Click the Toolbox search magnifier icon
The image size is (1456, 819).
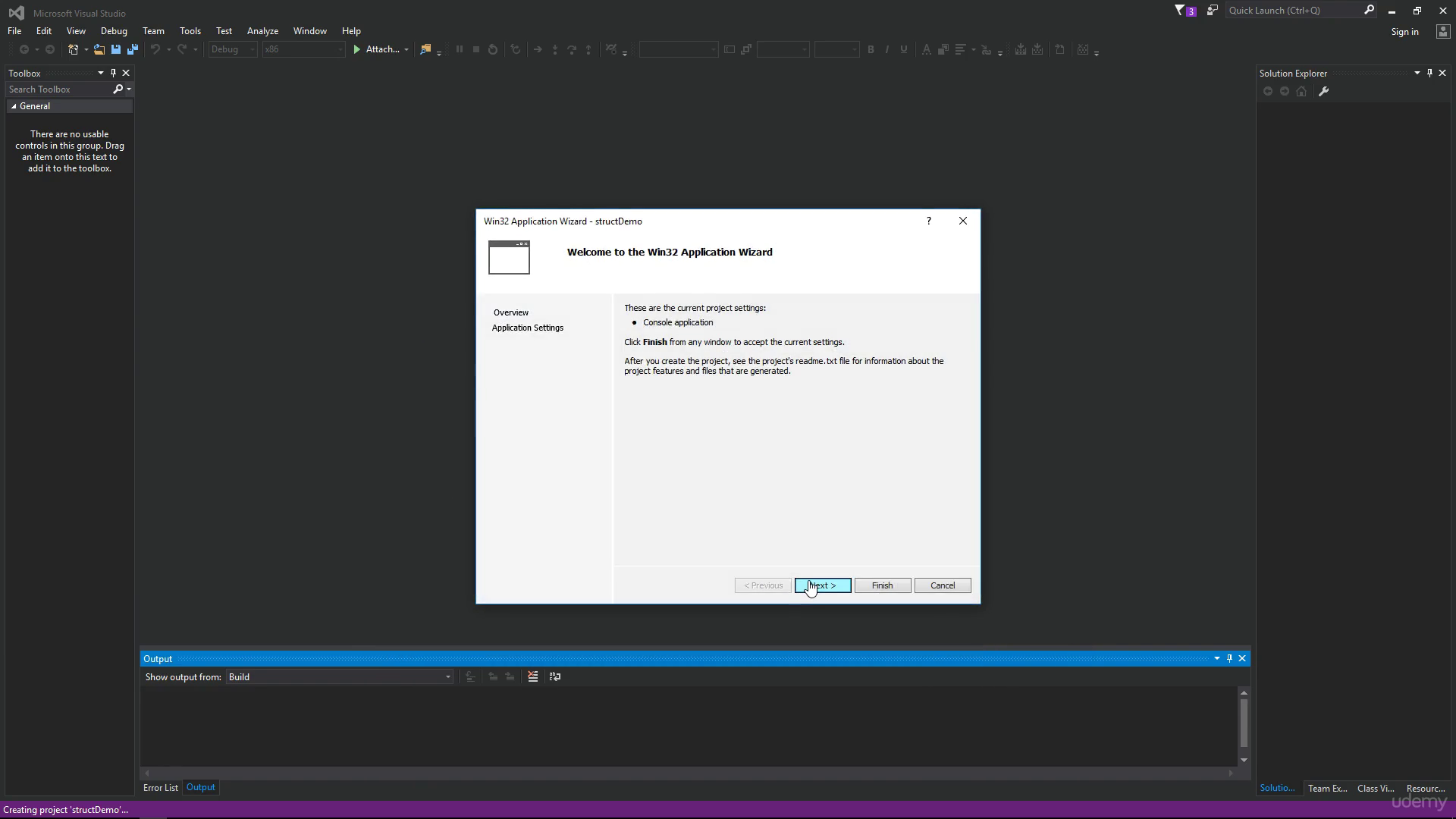click(118, 89)
